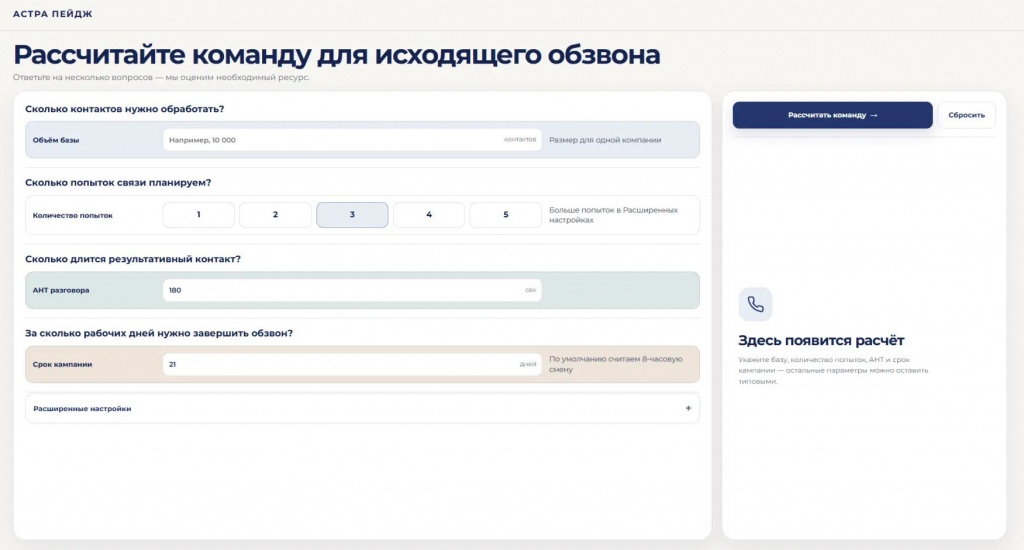Viewport: 1024px width, 550px height.
Task: Select 4 attempts option
Action: [429, 215]
